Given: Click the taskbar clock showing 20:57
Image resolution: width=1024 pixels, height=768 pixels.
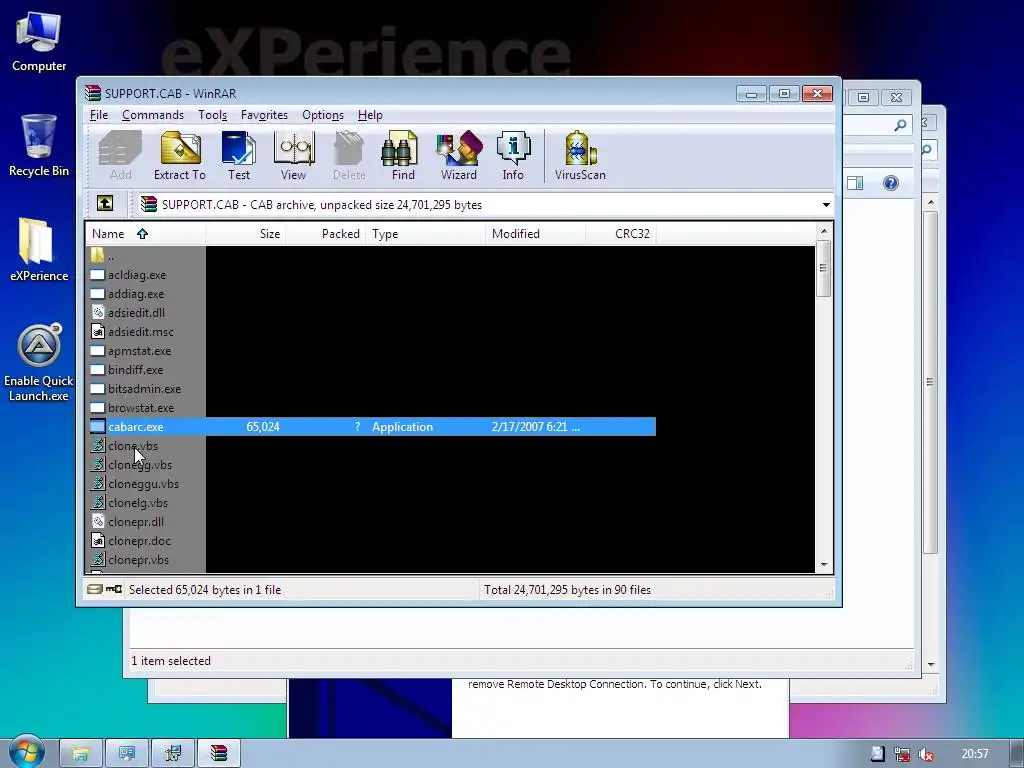Looking at the screenshot, I should point(974,754).
